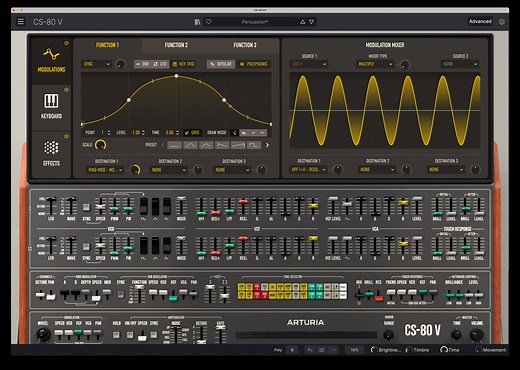
Task: Switch to the Function 2 tab
Action: tap(176, 45)
